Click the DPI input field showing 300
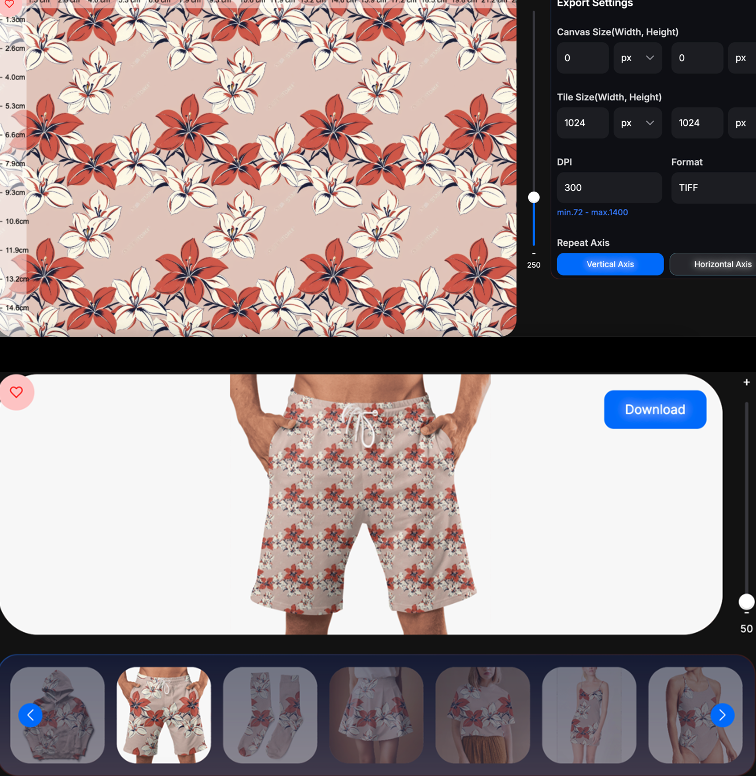Image resolution: width=756 pixels, height=776 pixels. coord(609,188)
